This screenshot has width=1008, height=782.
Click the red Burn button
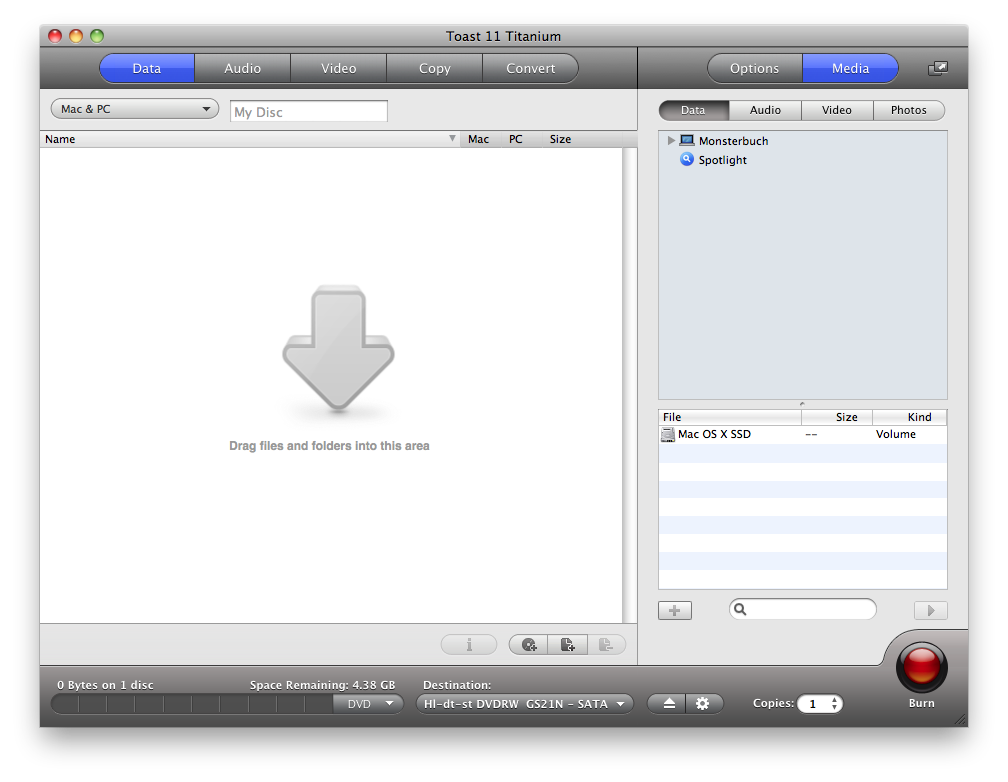click(921, 666)
